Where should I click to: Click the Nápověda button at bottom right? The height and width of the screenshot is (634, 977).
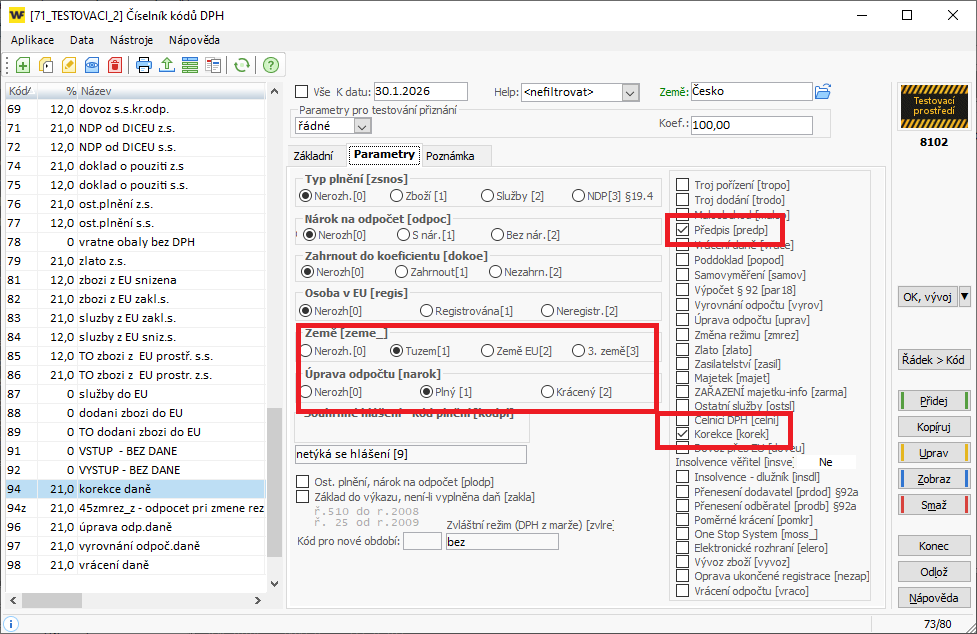coord(934,598)
